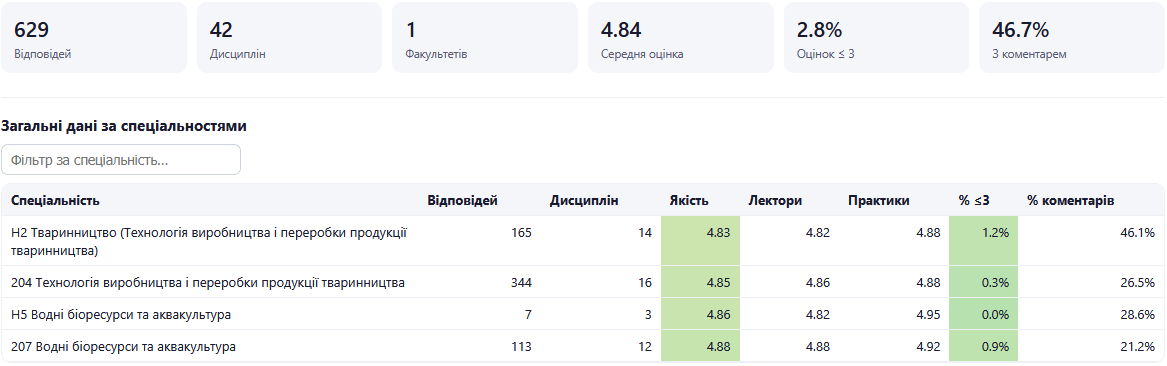Click the 629 Відповідей summary card
This screenshot has height=366, width=1167.
(x=94, y=37)
